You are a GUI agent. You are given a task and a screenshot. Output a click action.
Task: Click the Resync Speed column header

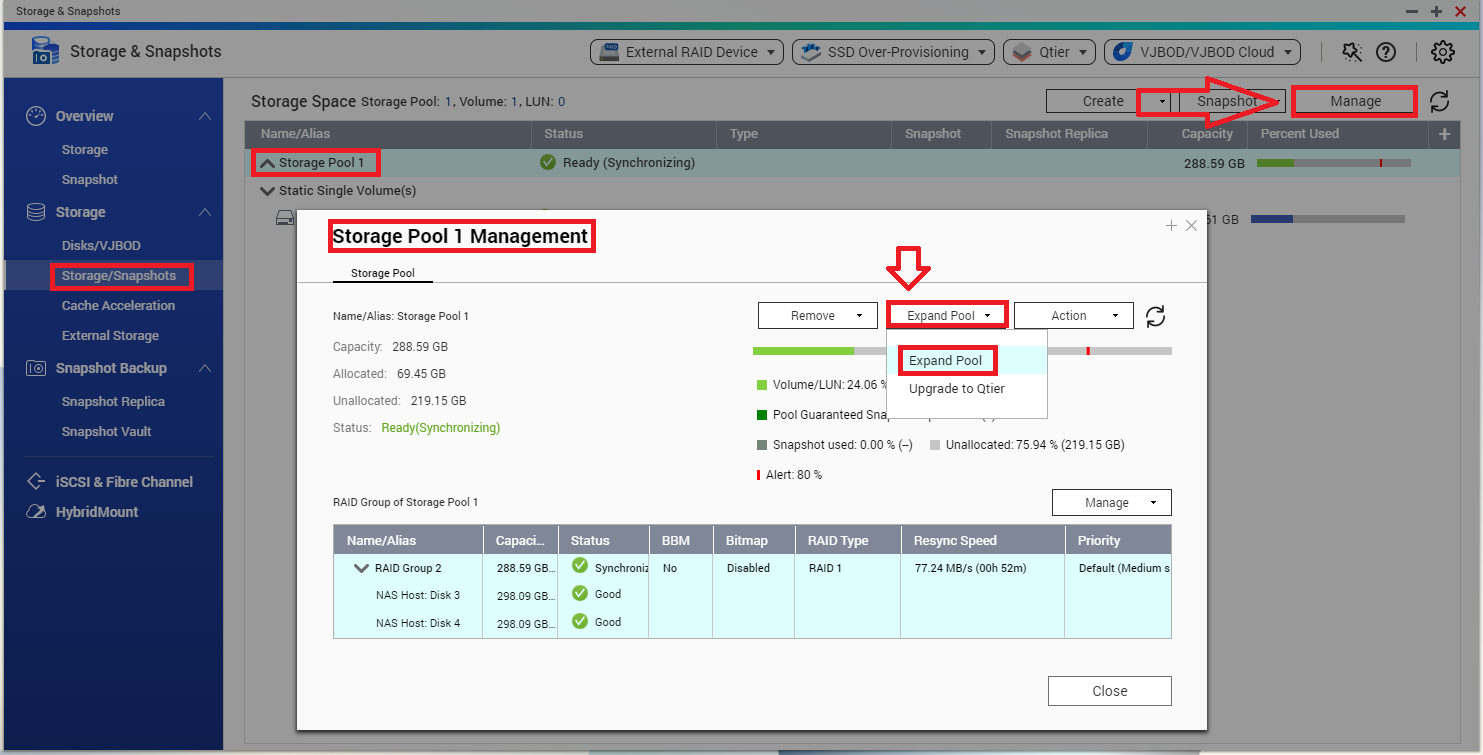coord(983,541)
